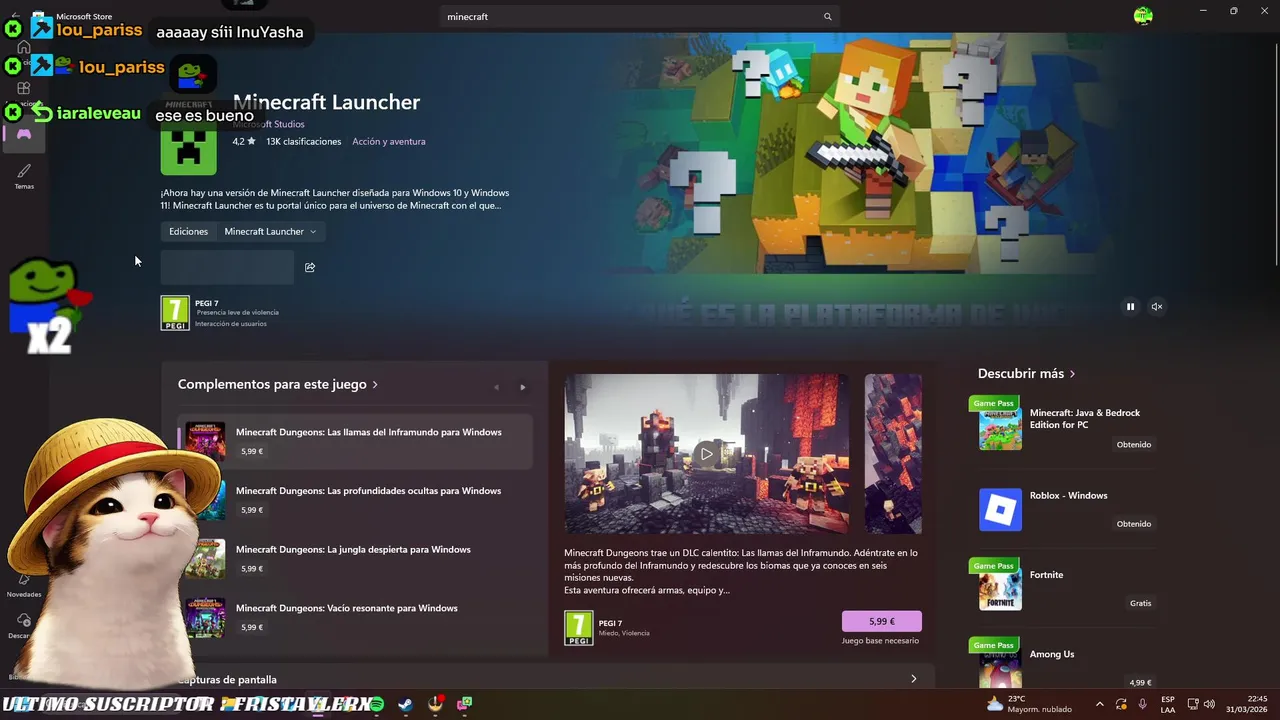Click the Among Us 4,99 € price
This screenshot has height=720, width=1280.
pos(1139,683)
